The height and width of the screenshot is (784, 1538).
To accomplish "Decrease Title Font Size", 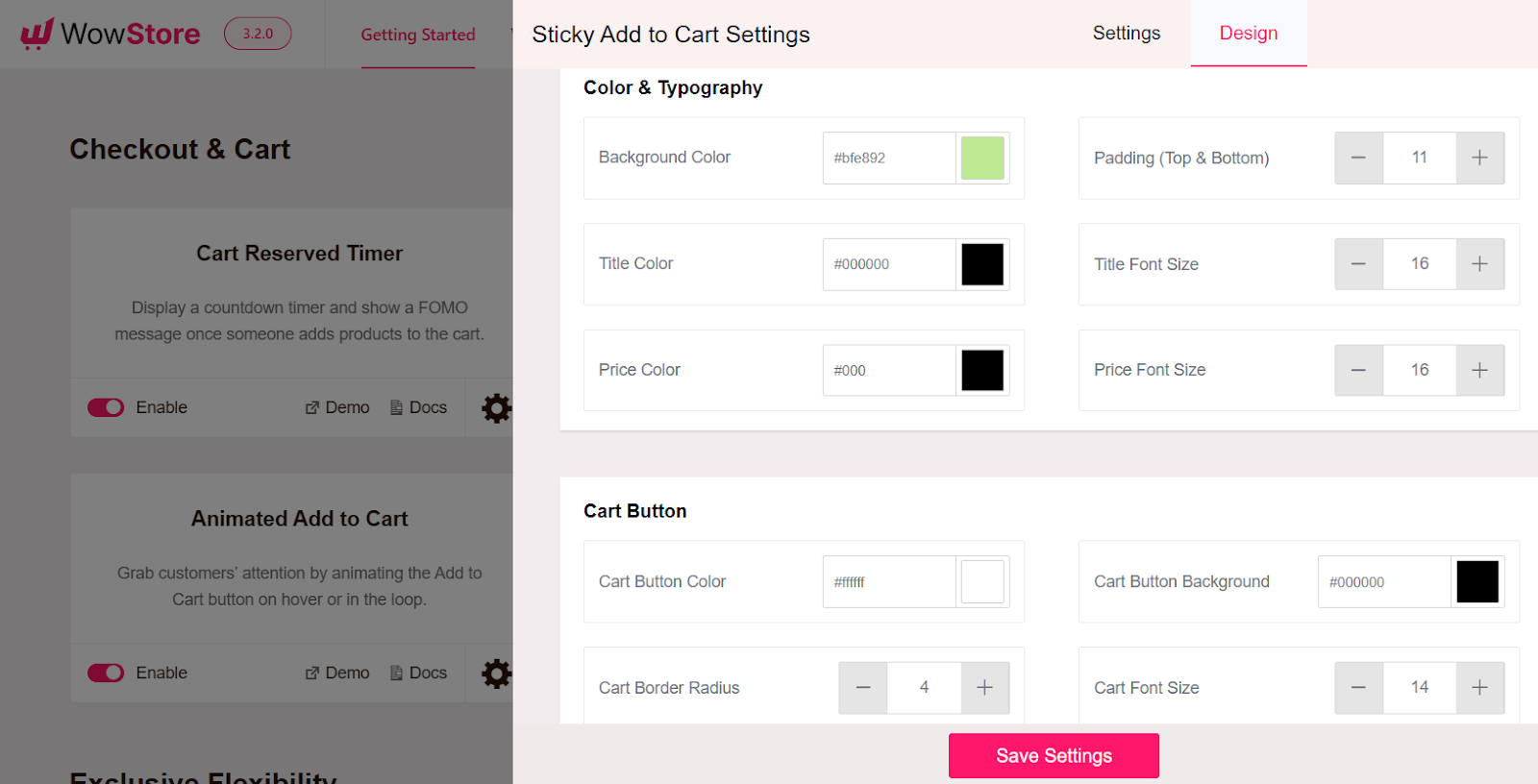I will pos(1358,264).
